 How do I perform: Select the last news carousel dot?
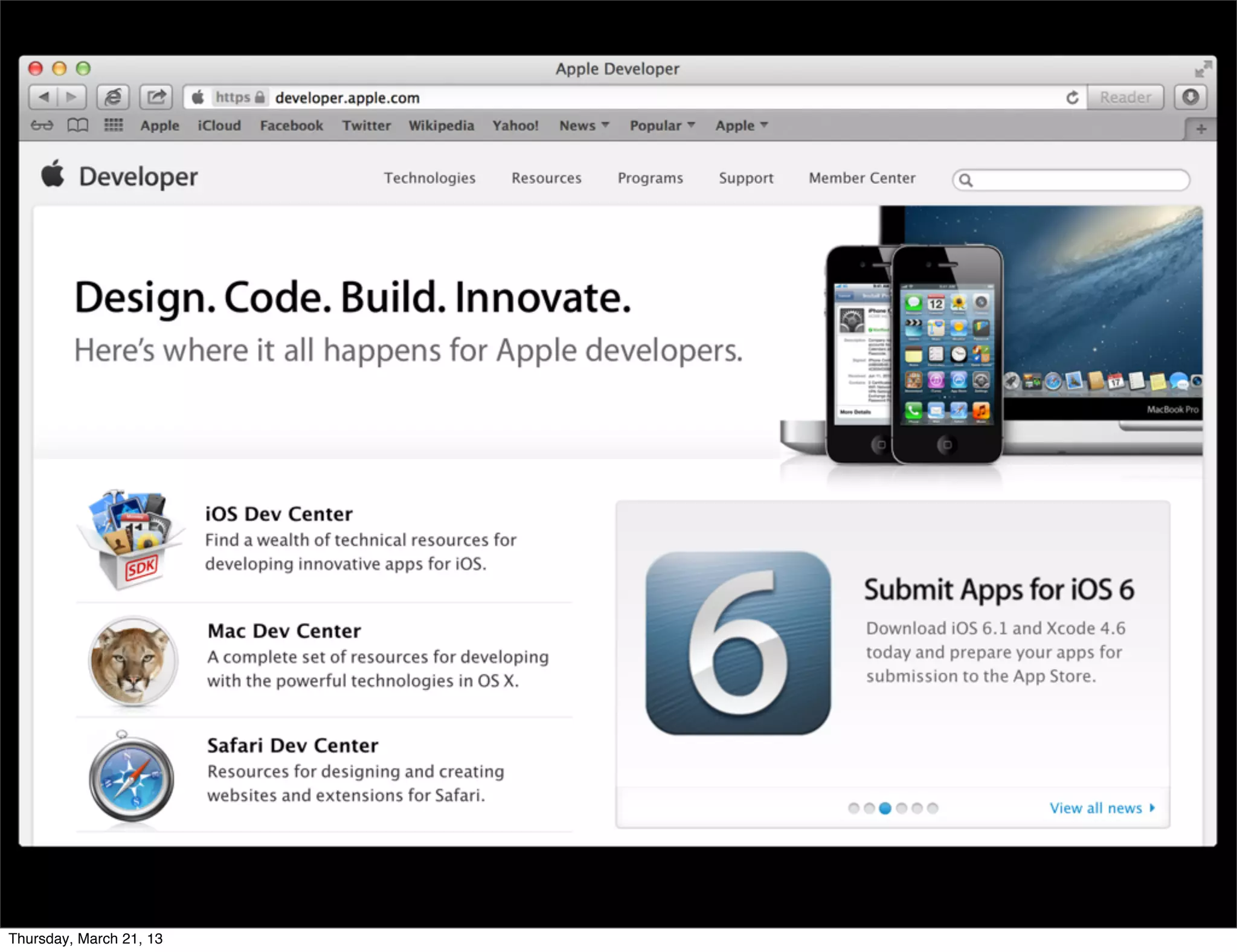[x=933, y=808]
